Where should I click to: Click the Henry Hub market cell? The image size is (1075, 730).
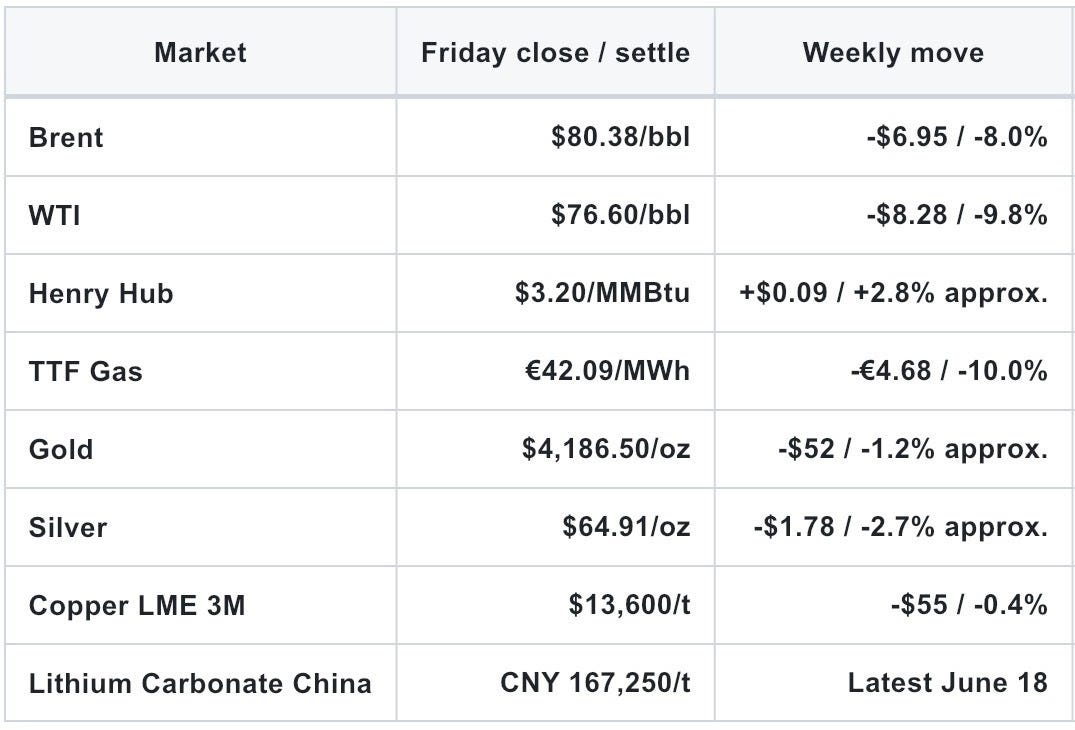click(200, 293)
